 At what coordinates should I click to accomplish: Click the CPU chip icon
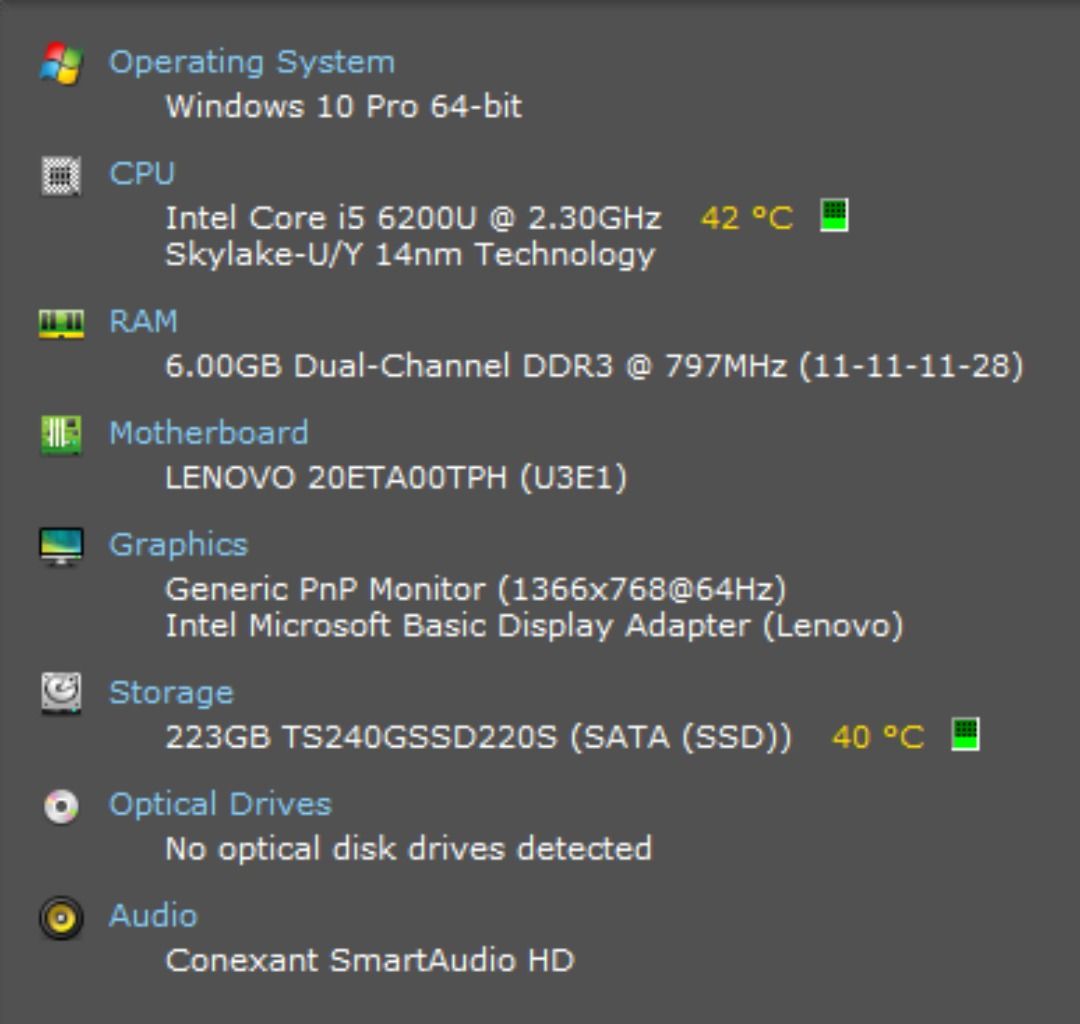tap(60, 174)
